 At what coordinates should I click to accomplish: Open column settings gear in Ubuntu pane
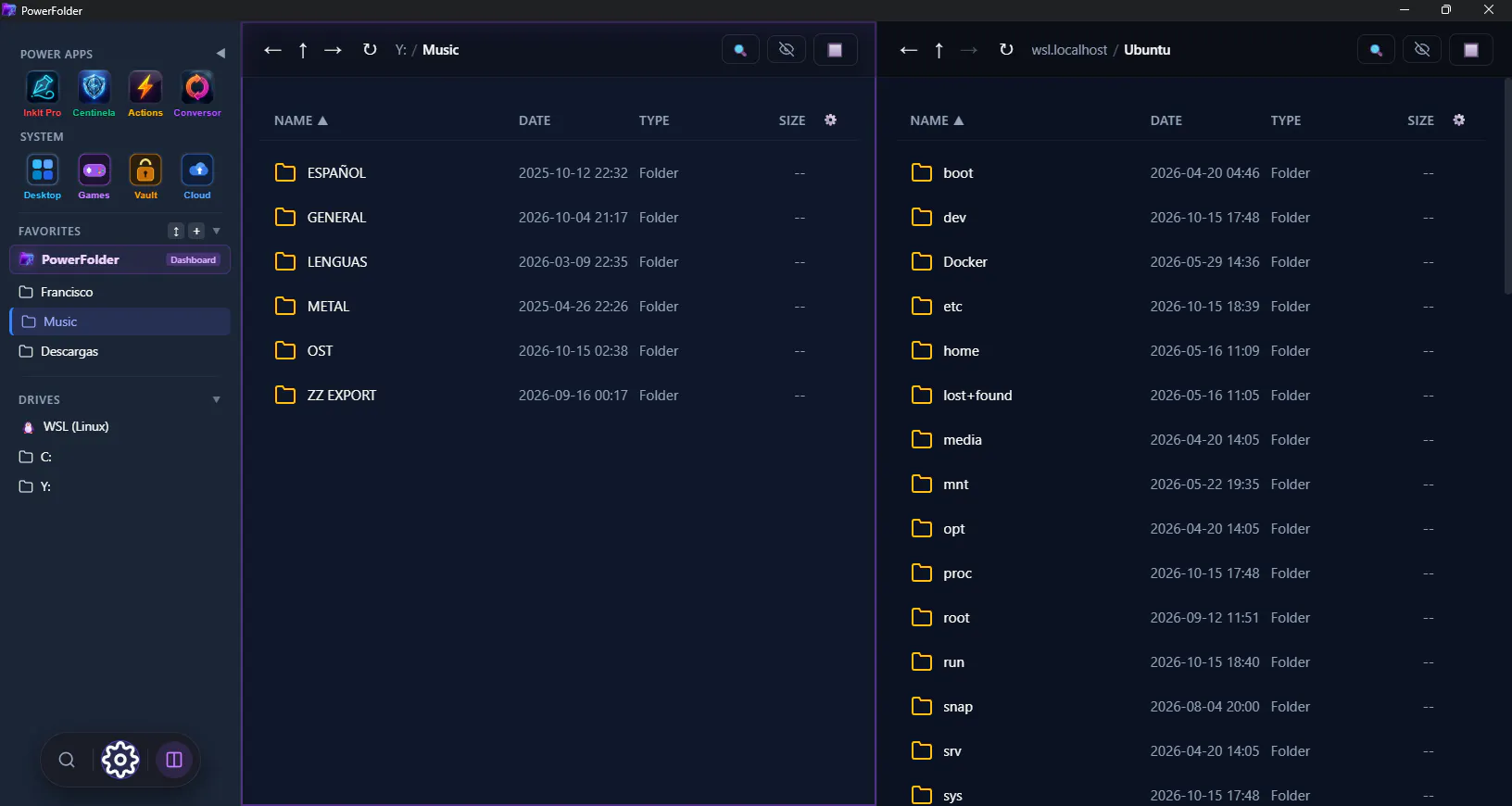point(1459,120)
